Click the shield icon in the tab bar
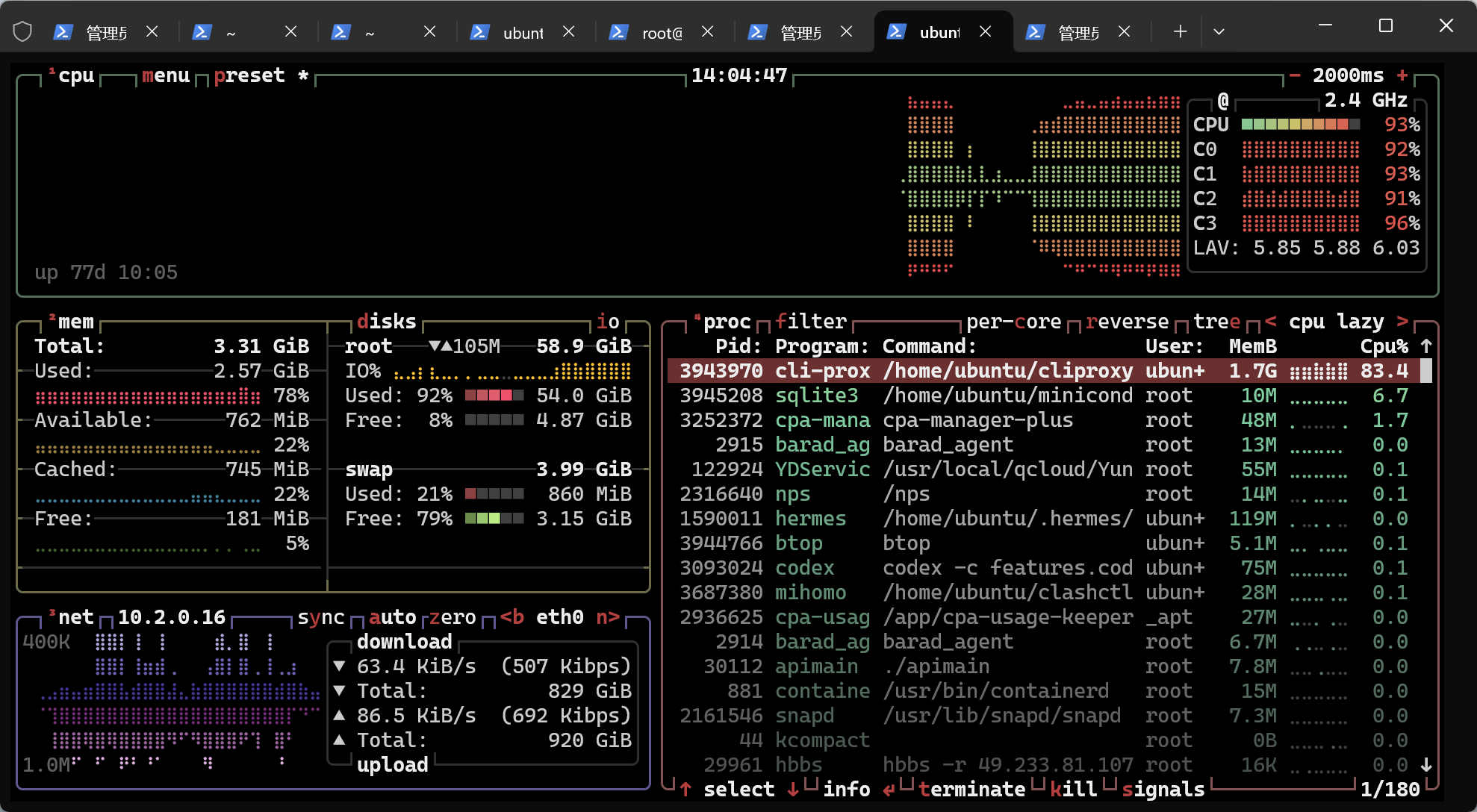This screenshot has height=812, width=1477. [22, 31]
